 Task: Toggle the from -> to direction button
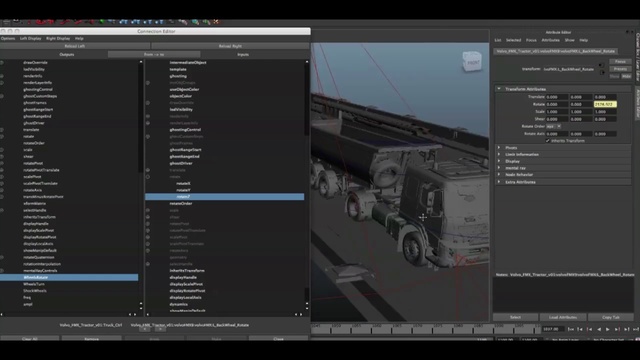point(154,54)
